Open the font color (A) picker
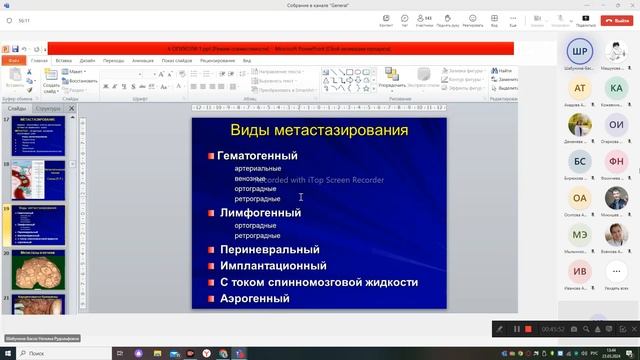This screenshot has height=360, width=640. tap(179, 87)
